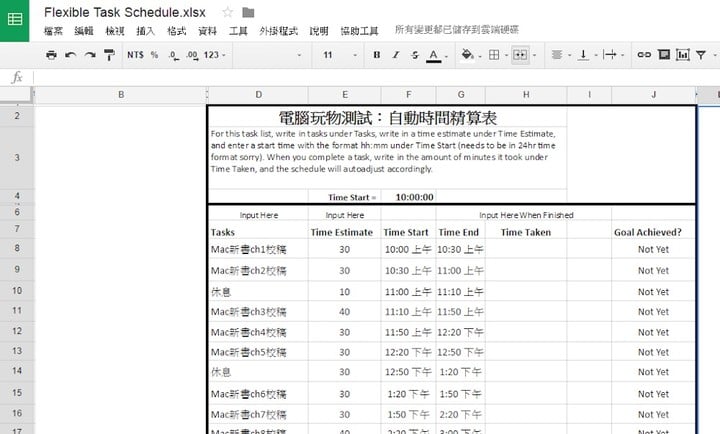
Task: Toggle bold formatting
Action: pyautogui.click(x=377, y=55)
